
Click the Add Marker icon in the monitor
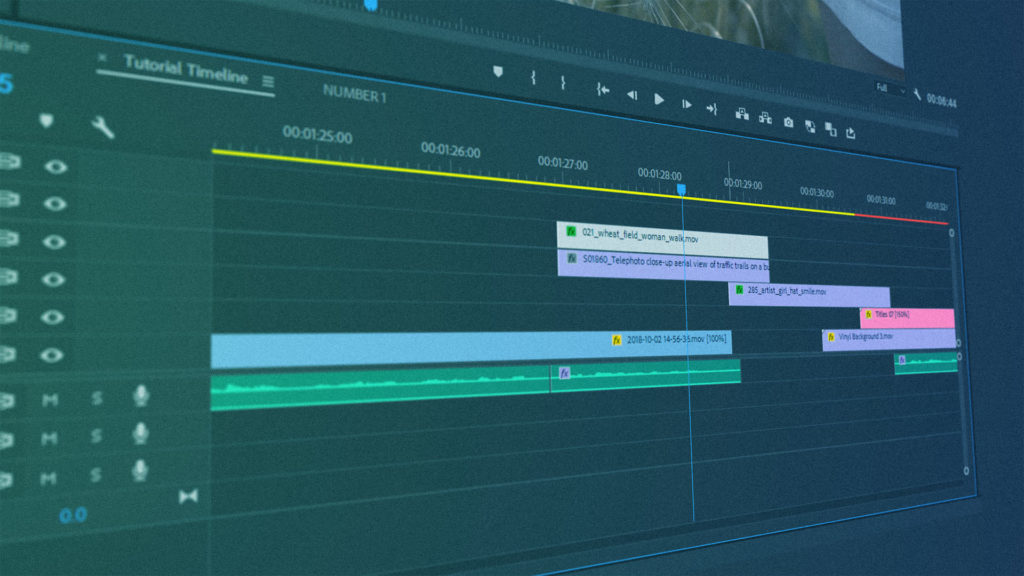(498, 72)
